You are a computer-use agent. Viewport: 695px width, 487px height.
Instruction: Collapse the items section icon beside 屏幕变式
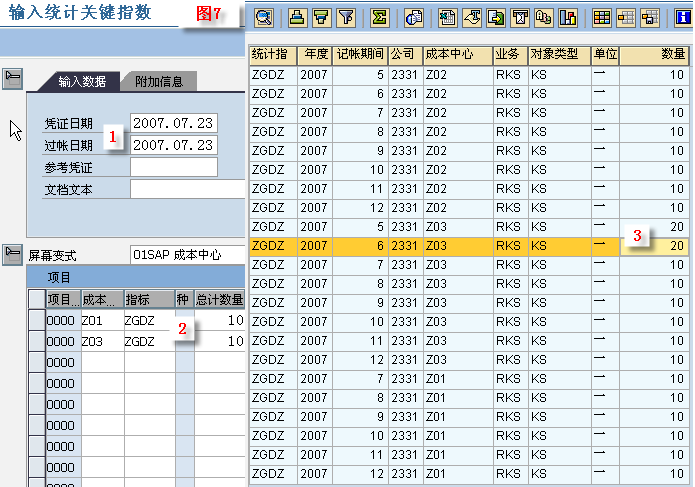[x=12, y=255]
